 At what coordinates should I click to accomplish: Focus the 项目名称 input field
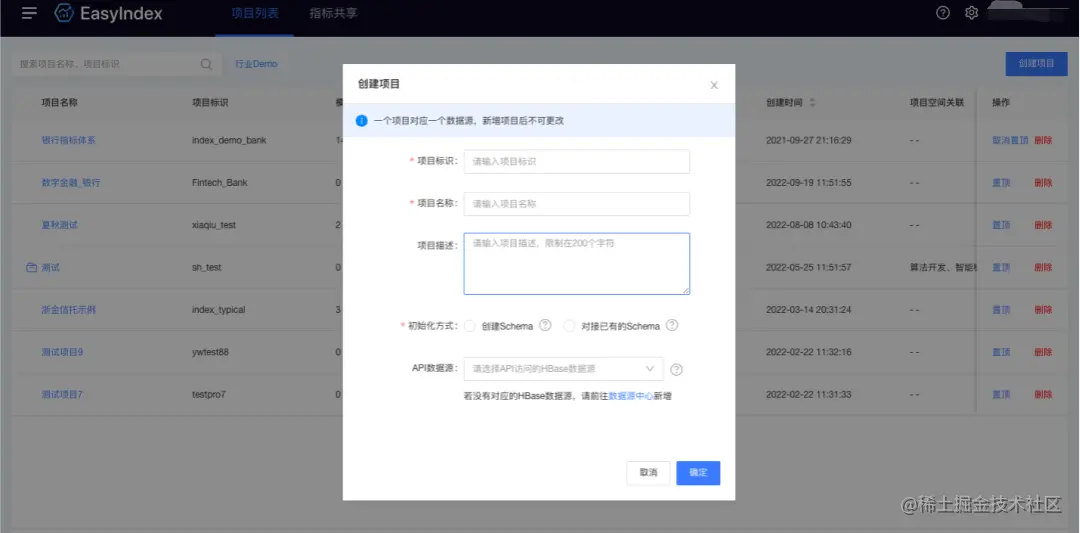(577, 204)
